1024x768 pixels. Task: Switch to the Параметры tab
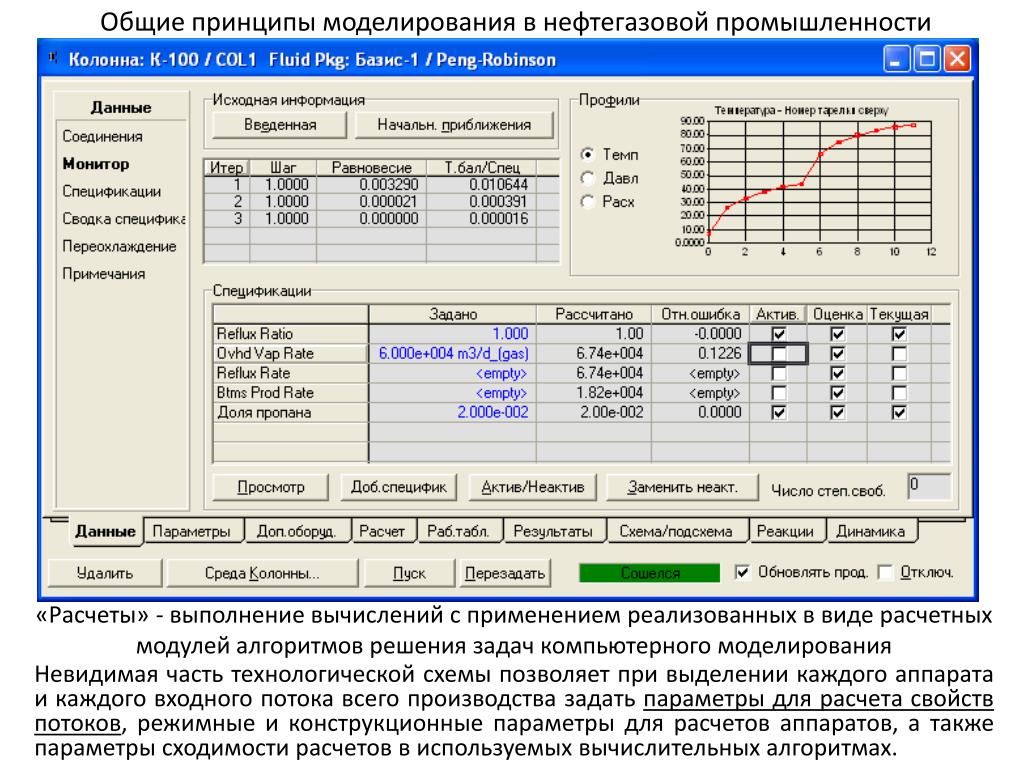pos(192,532)
